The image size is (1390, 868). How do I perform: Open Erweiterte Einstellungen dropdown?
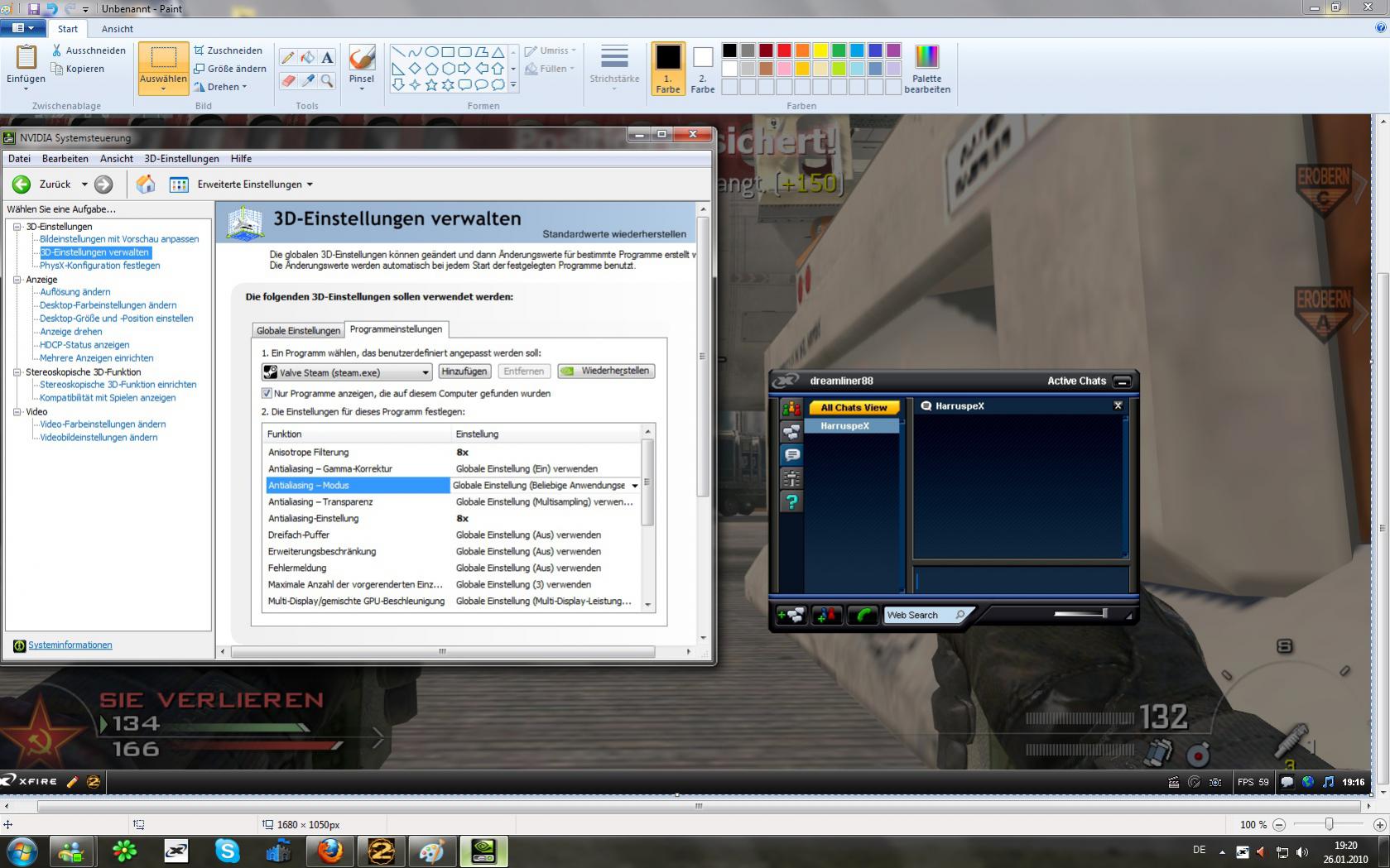point(255,185)
